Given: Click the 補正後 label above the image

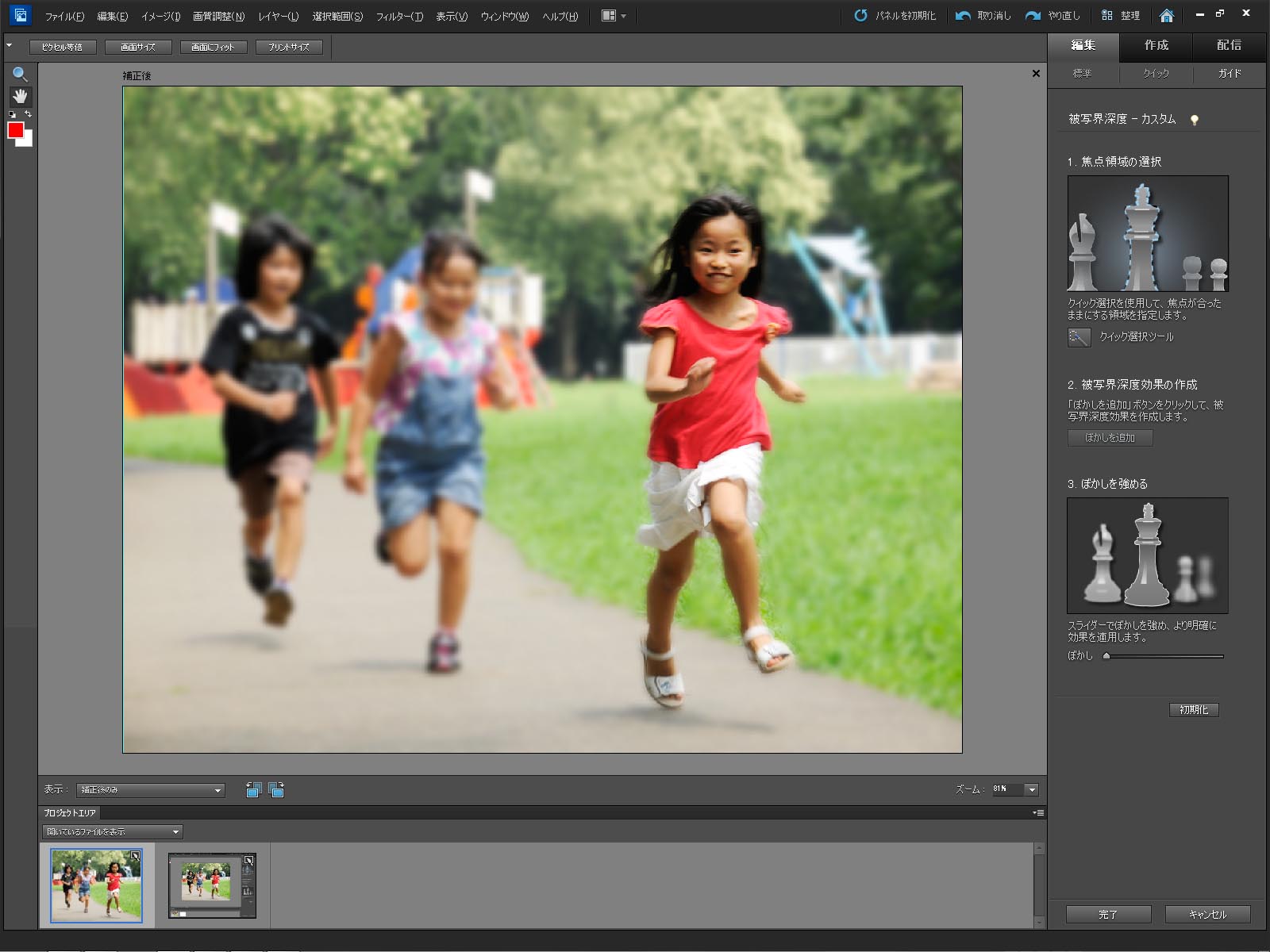Looking at the screenshot, I should coord(137,76).
